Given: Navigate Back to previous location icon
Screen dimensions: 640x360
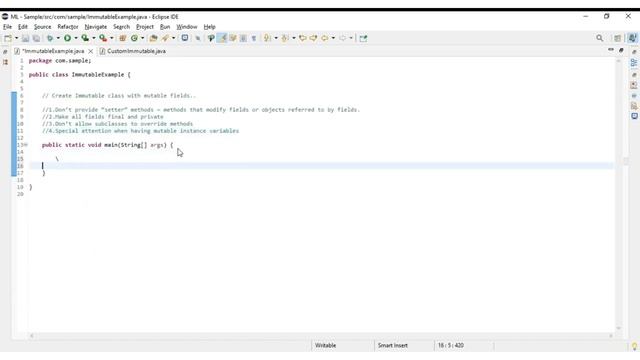Looking at the screenshot, I should point(324,38).
